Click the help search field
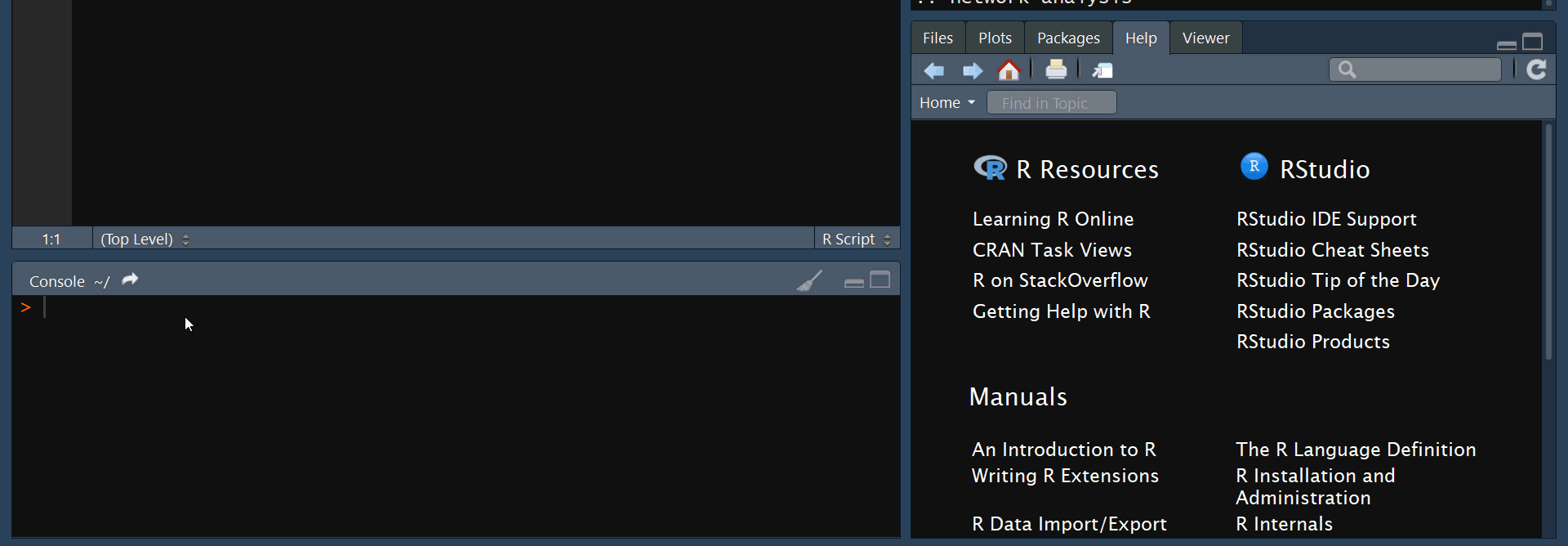Image resolution: width=1568 pixels, height=546 pixels. (x=1415, y=70)
